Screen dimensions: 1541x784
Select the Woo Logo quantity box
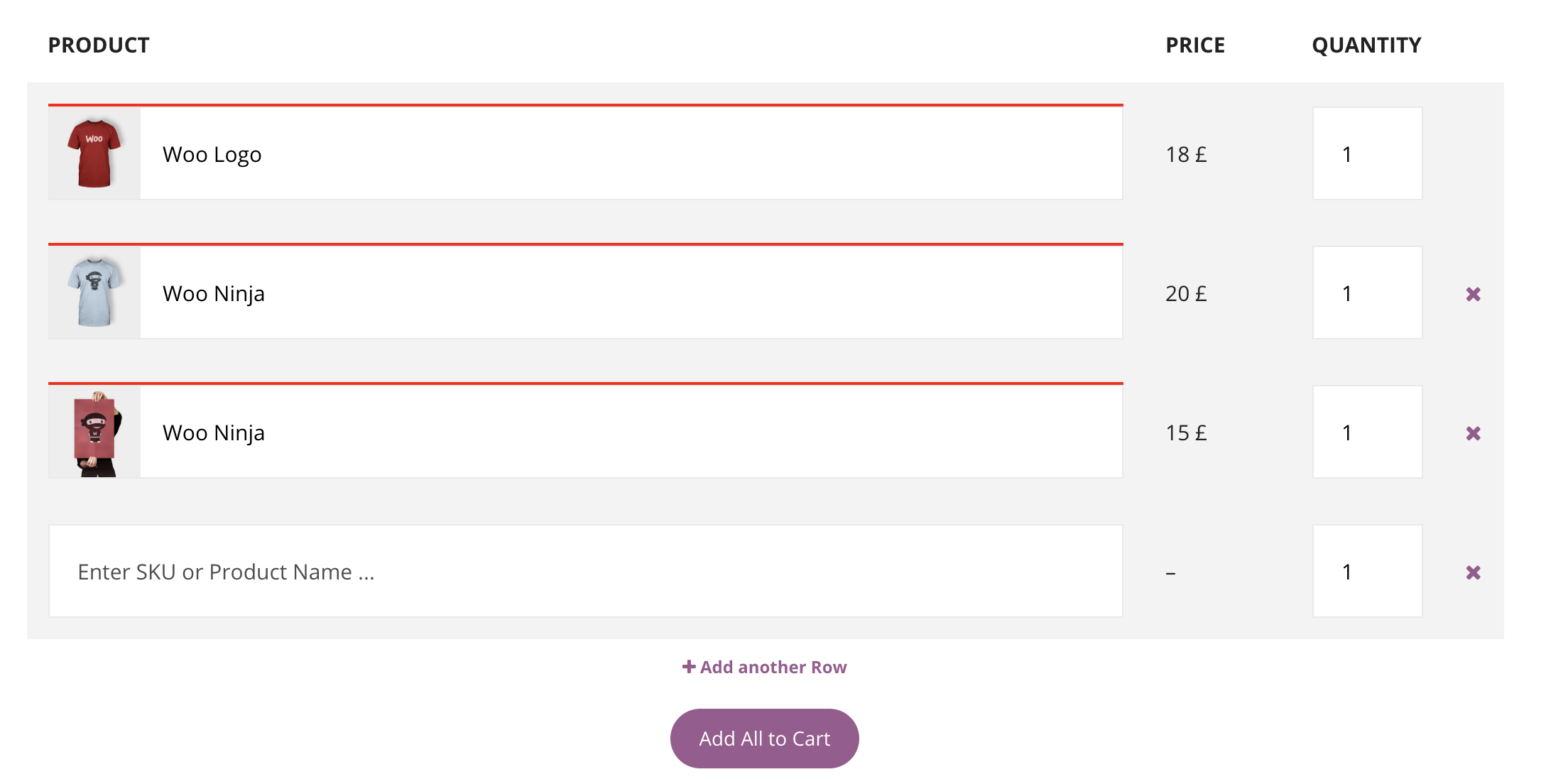click(x=1367, y=152)
